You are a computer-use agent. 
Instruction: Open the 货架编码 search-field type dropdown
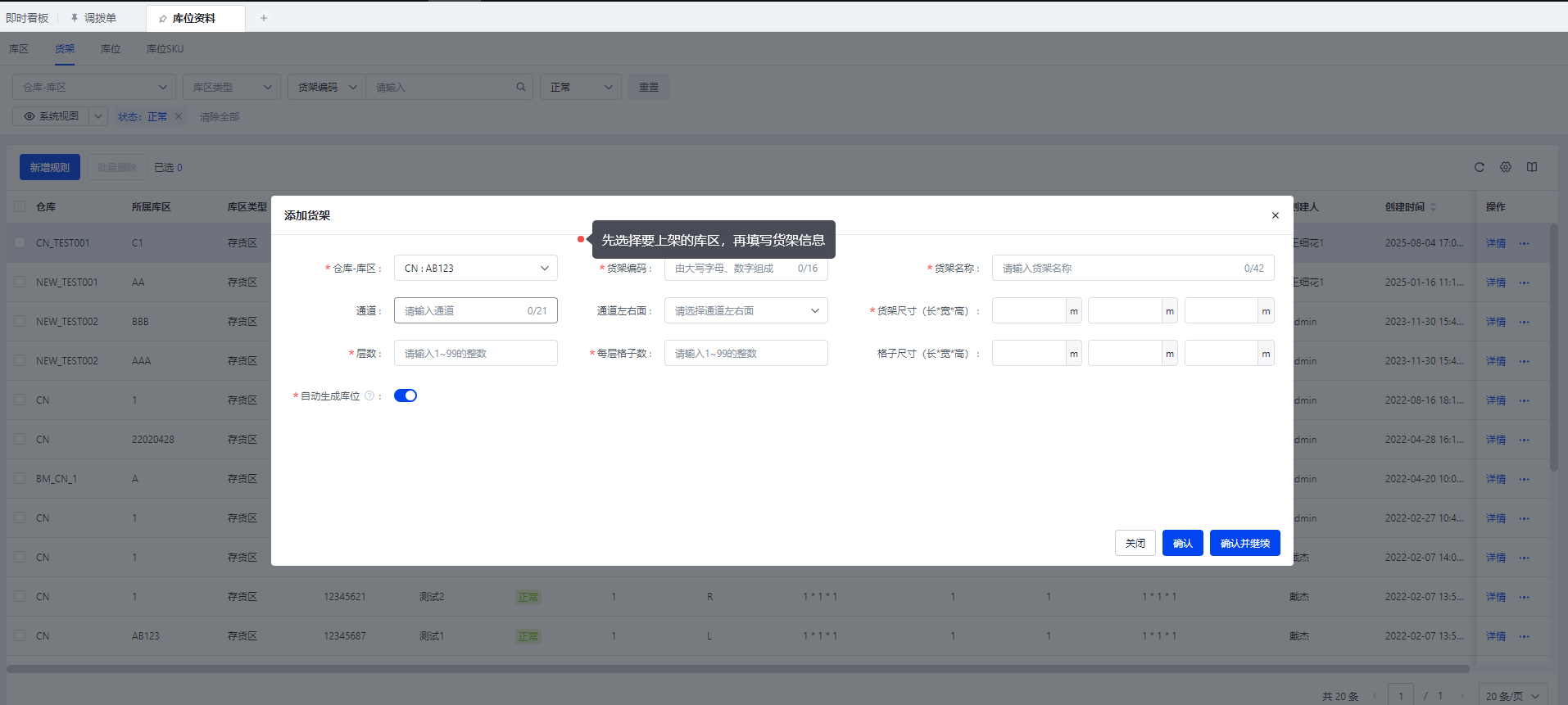pos(327,87)
